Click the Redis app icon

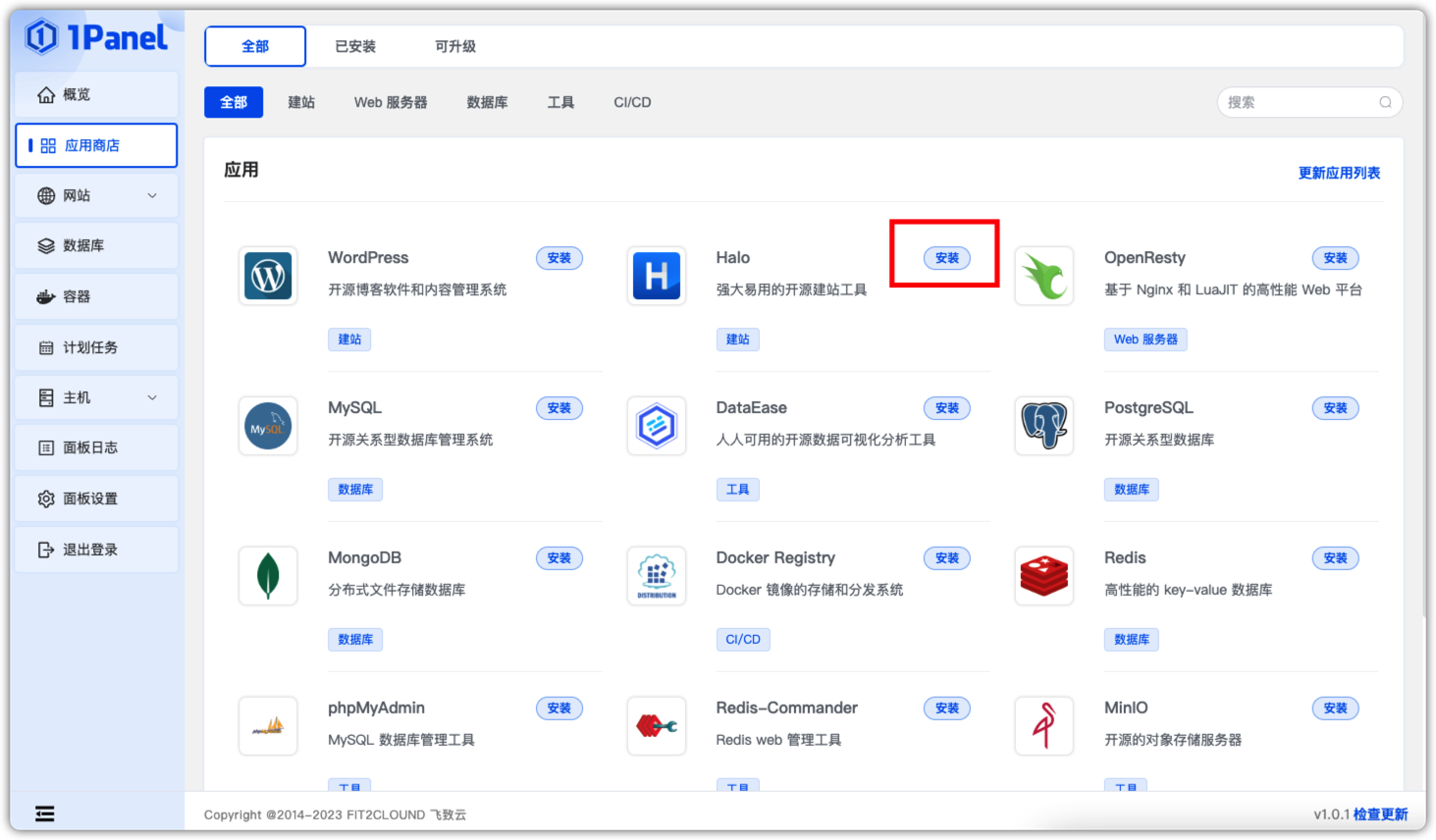point(1044,576)
